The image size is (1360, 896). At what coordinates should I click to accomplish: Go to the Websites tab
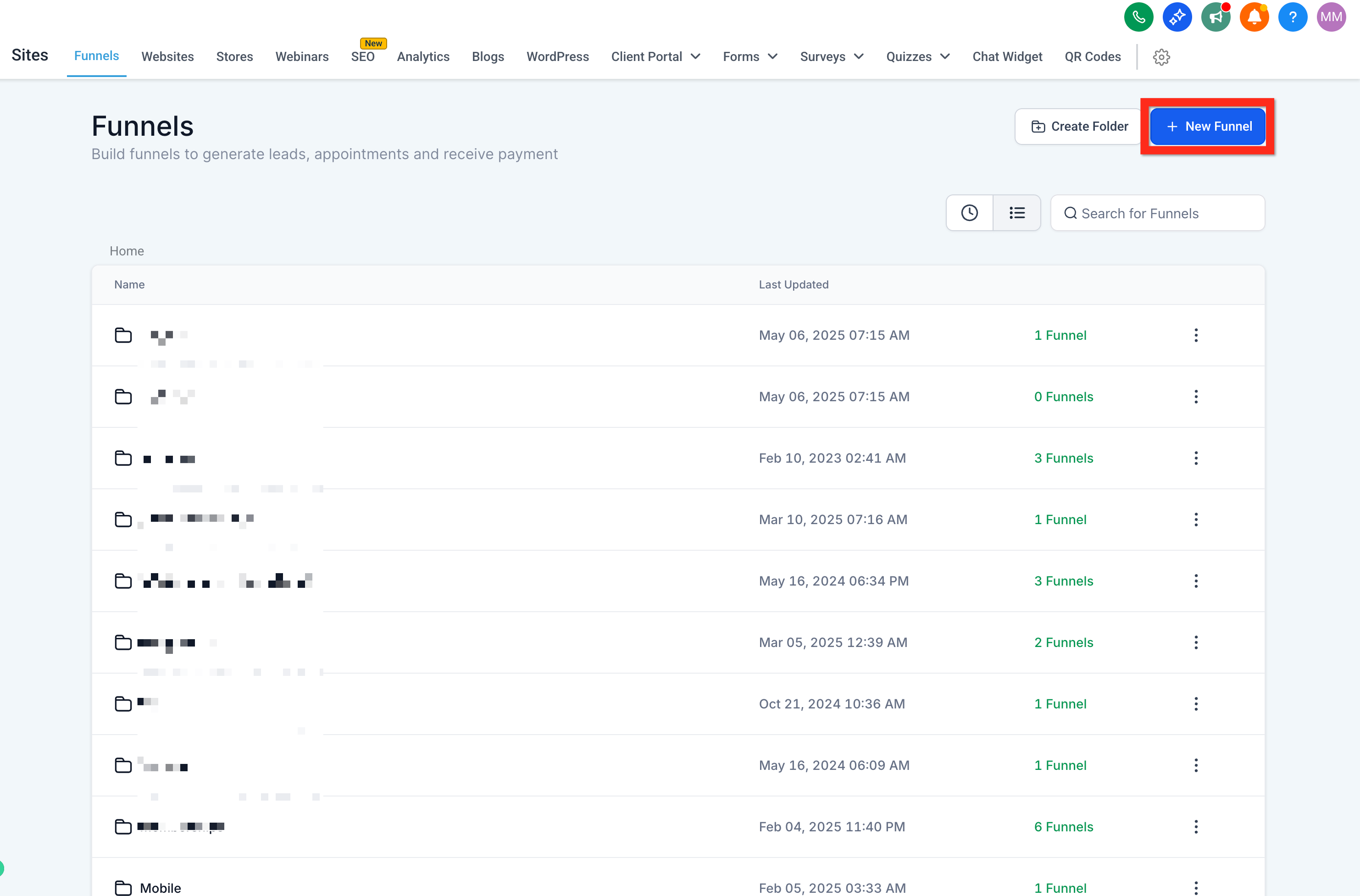pos(167,56)
